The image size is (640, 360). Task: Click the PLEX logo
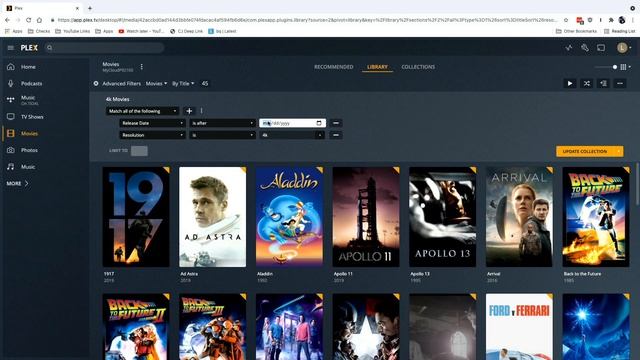[29, 48]
